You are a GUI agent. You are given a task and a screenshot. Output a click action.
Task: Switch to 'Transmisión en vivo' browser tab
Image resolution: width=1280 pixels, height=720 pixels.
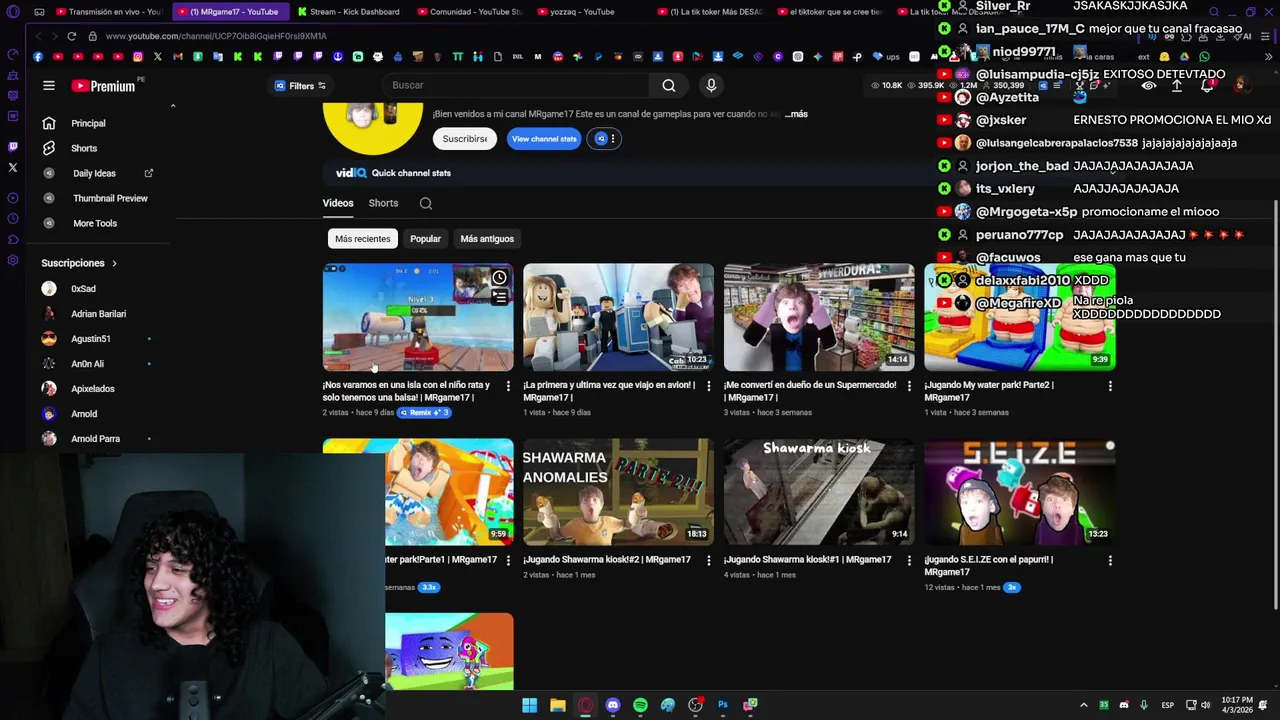coord(108,12)
